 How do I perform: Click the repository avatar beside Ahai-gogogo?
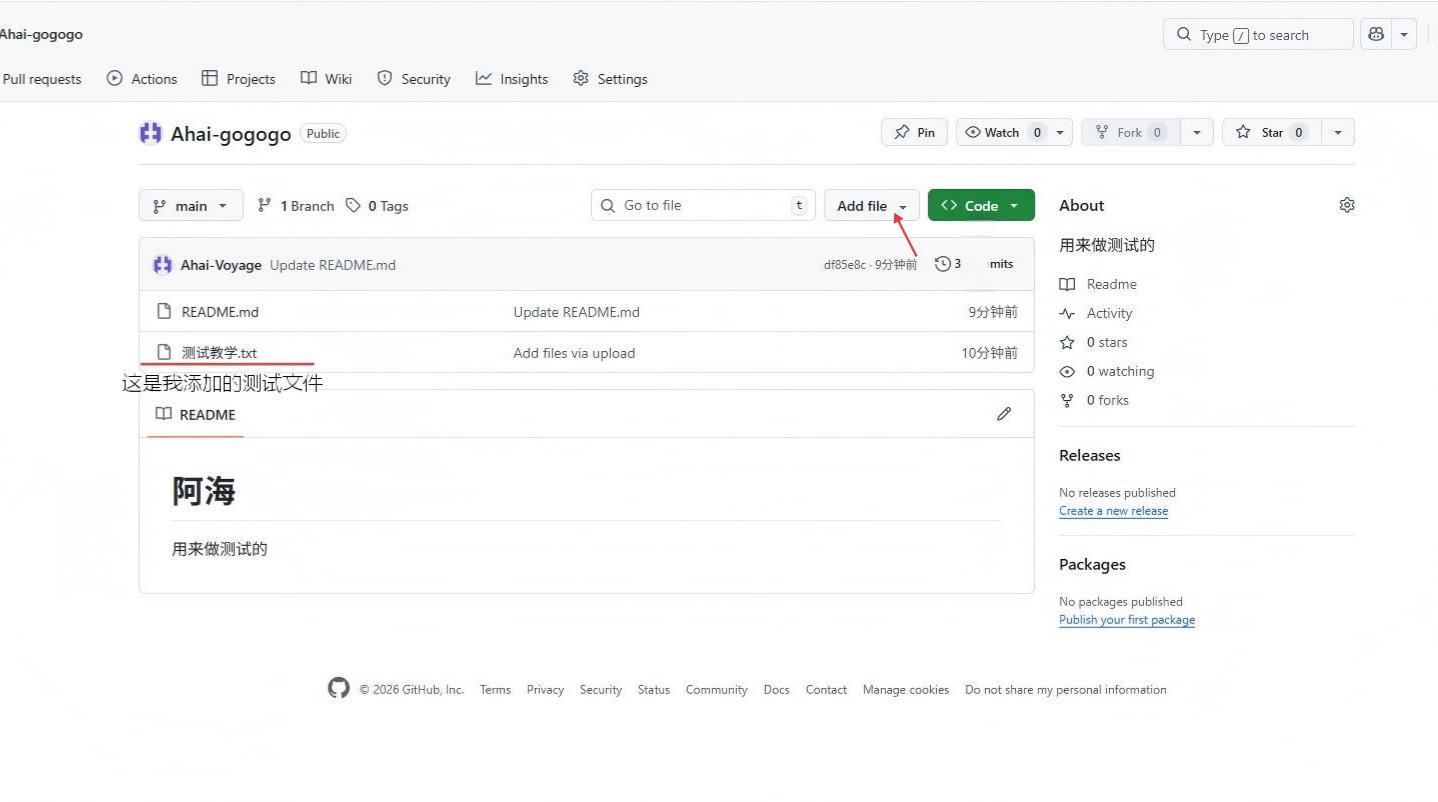tap(150, 133)
